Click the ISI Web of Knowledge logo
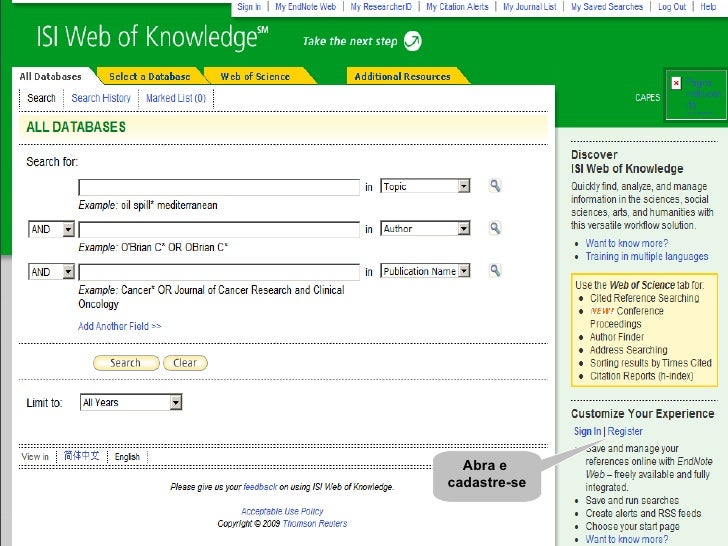728x546 pixels. point(152,37)
